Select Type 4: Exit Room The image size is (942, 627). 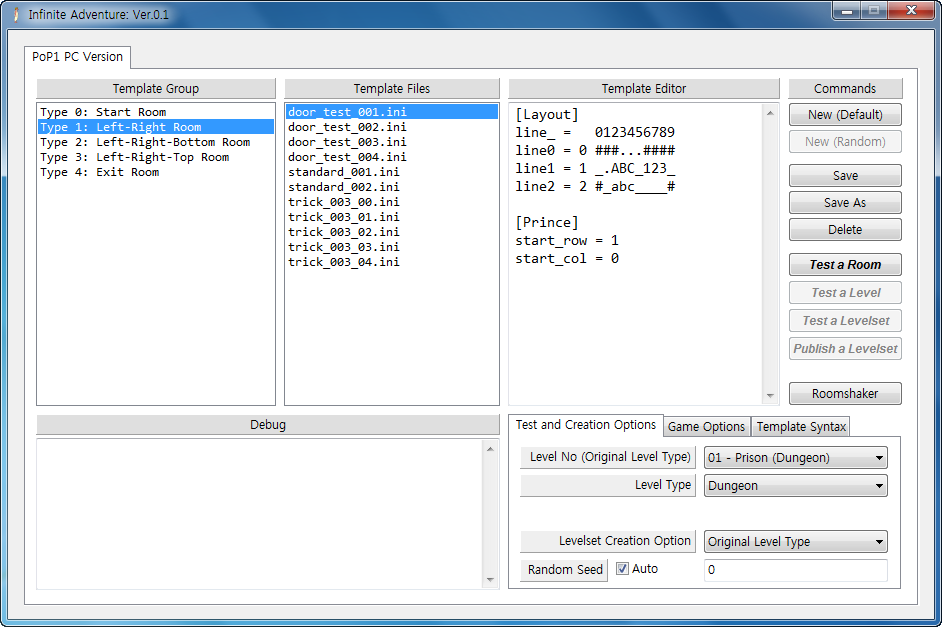156,172
